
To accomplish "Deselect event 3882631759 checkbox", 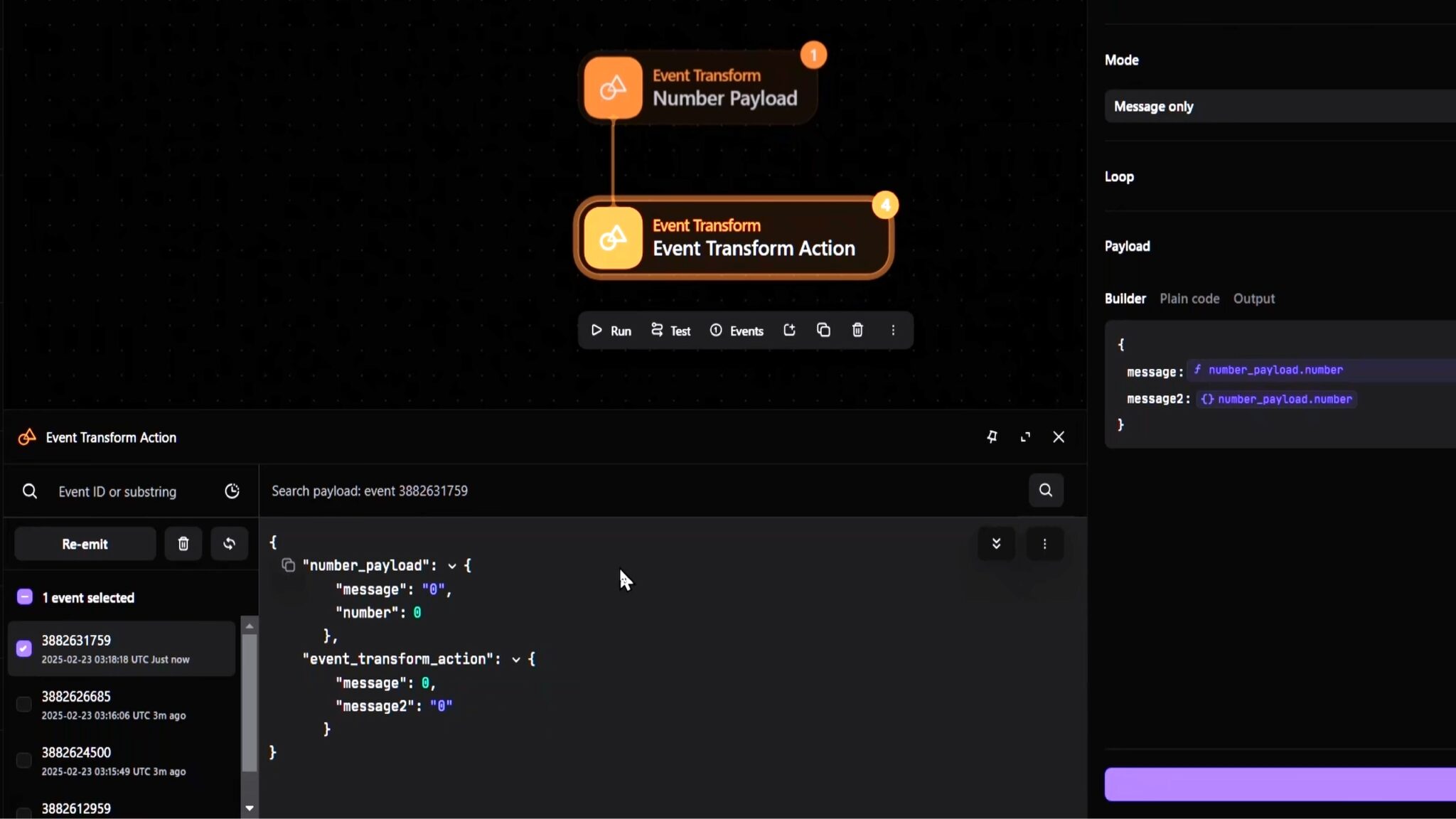I will (23, 648).
